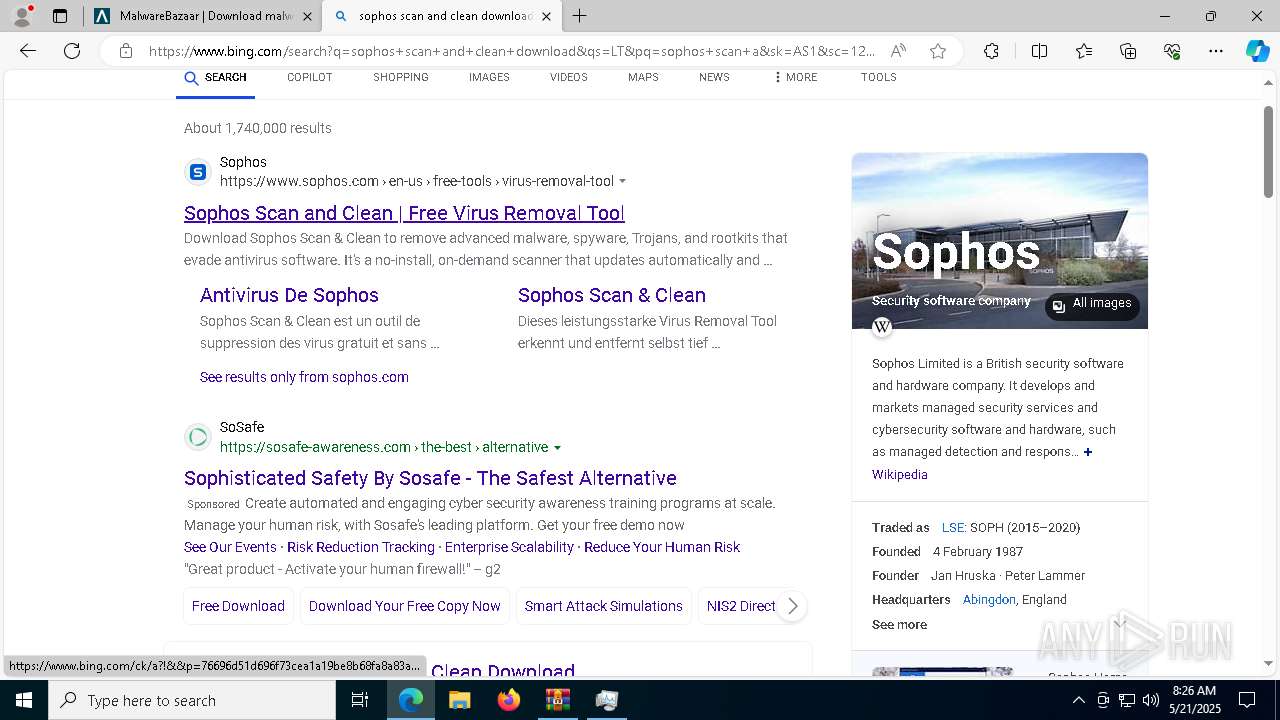Open Sophisticated Safety By Sosafe ad link
Image resolution: width=1280 pixels, height=720 pixels.
pyautogui.click(x=430, y=478)
